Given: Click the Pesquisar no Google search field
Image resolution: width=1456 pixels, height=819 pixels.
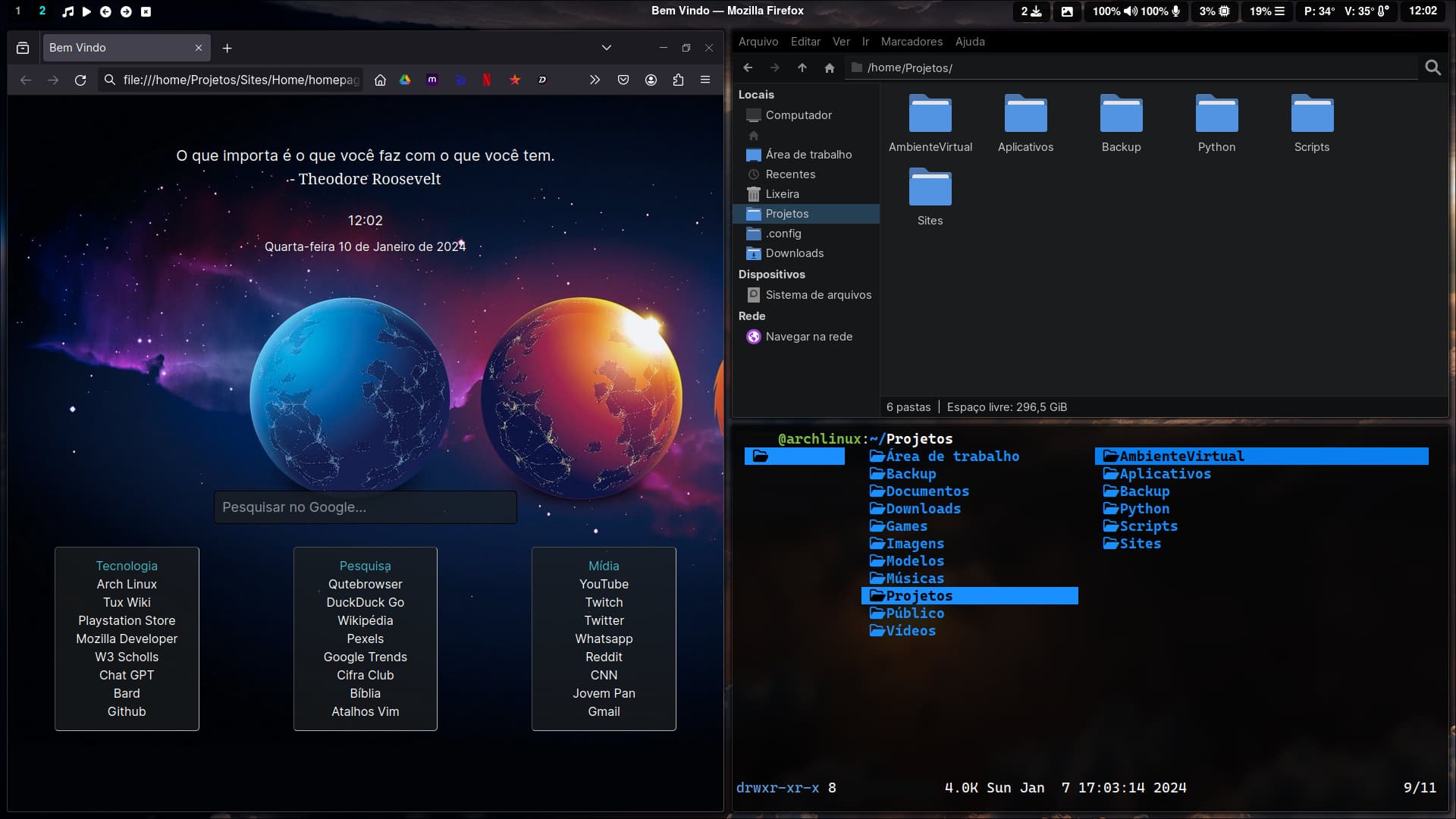Looking at the screenshot, I should point(365,507).
